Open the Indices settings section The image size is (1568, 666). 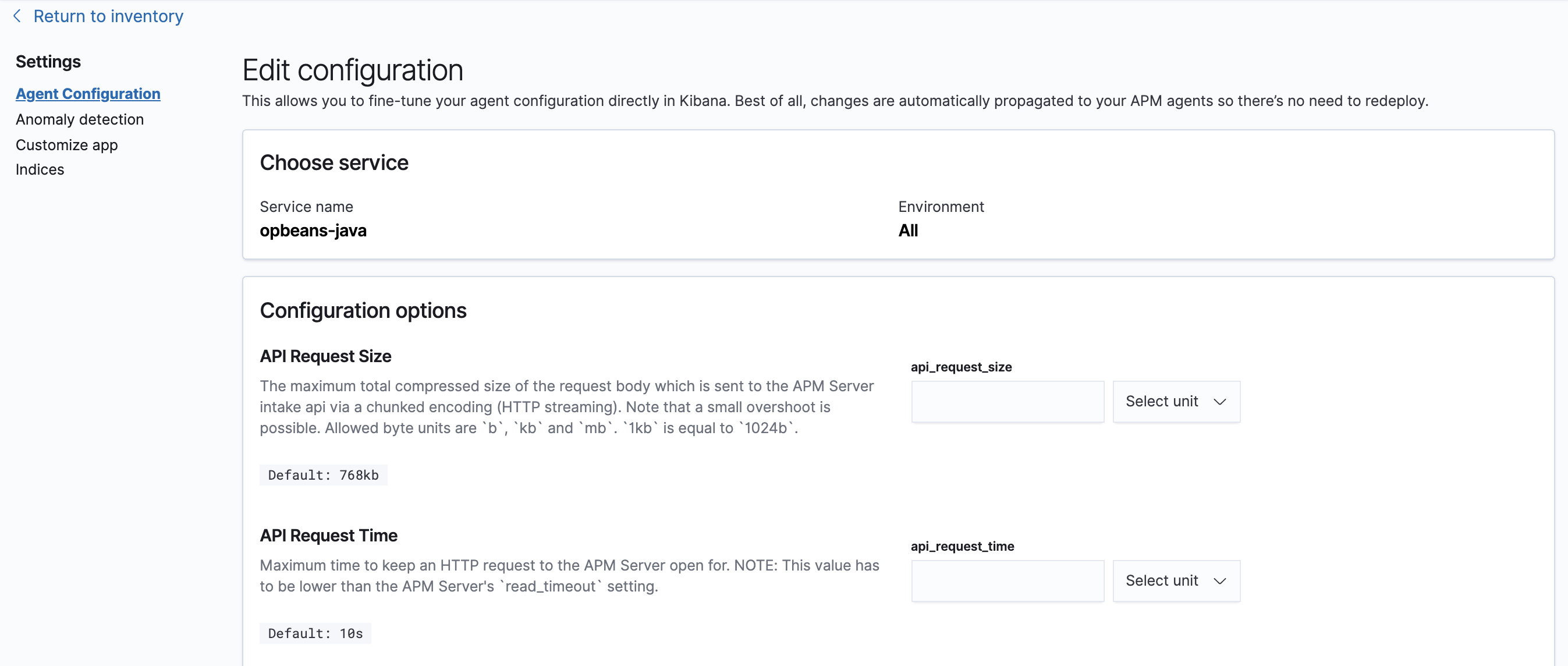[40, 169]
